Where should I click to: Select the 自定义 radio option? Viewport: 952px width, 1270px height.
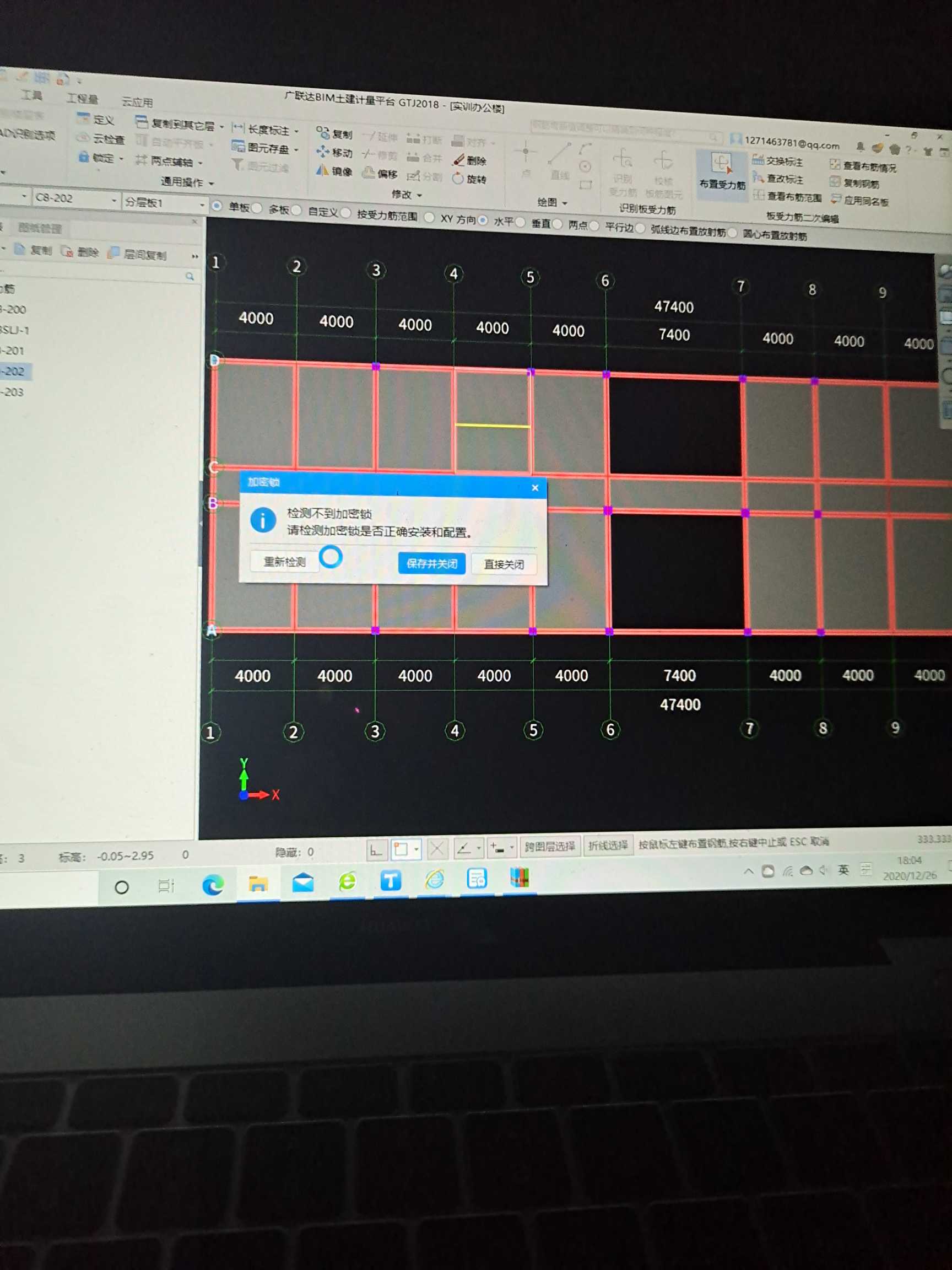tap(297, 209)
